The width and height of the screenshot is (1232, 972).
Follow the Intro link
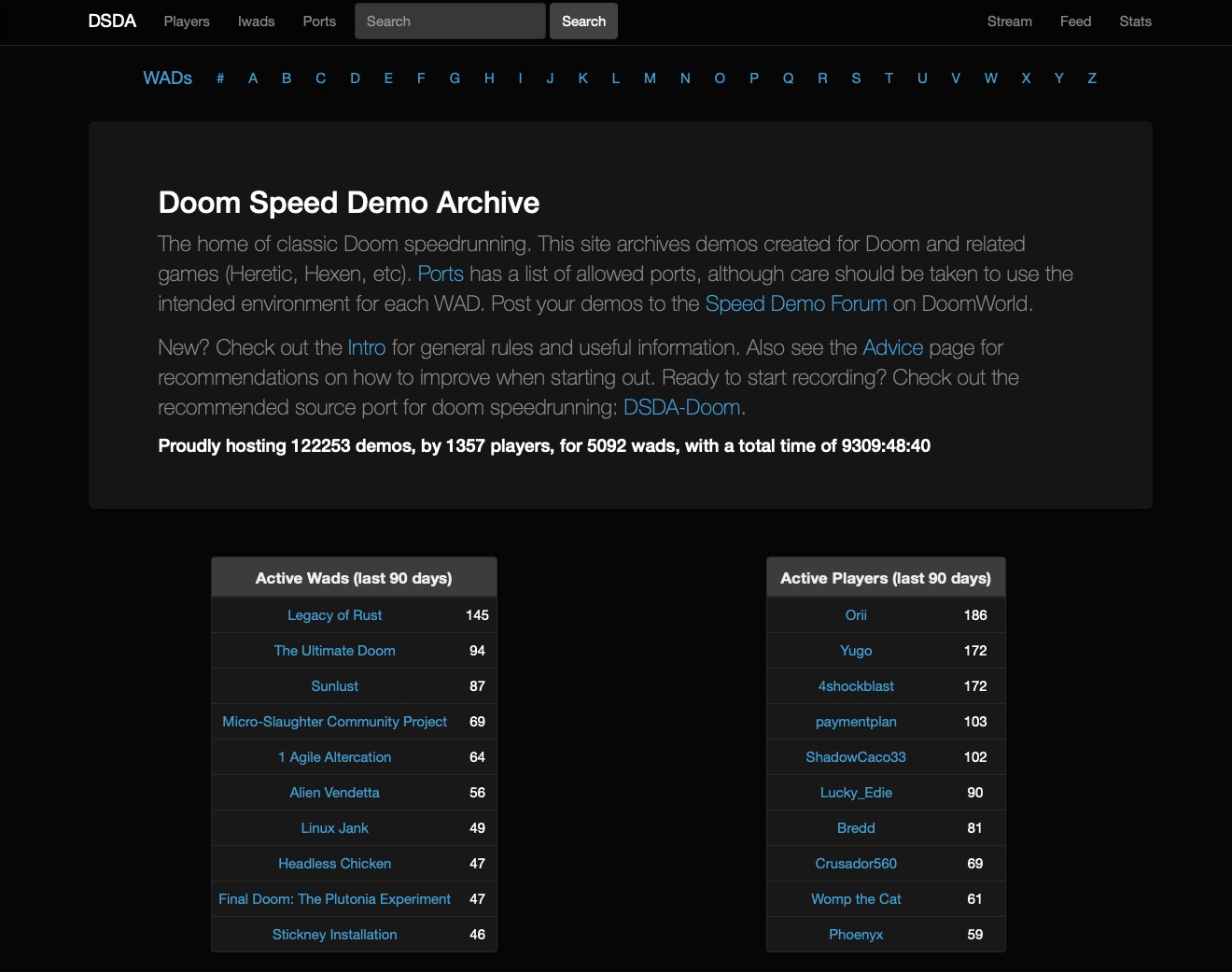click(x=366, y=348)
